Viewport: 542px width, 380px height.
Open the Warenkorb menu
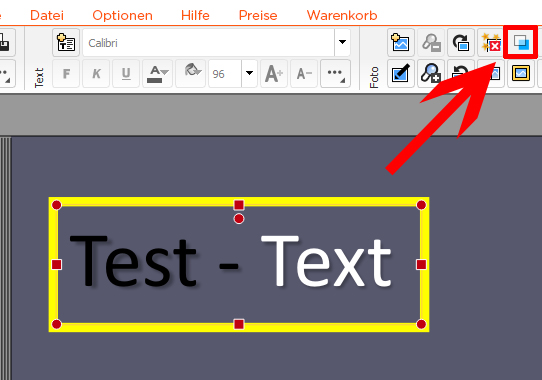342,15
